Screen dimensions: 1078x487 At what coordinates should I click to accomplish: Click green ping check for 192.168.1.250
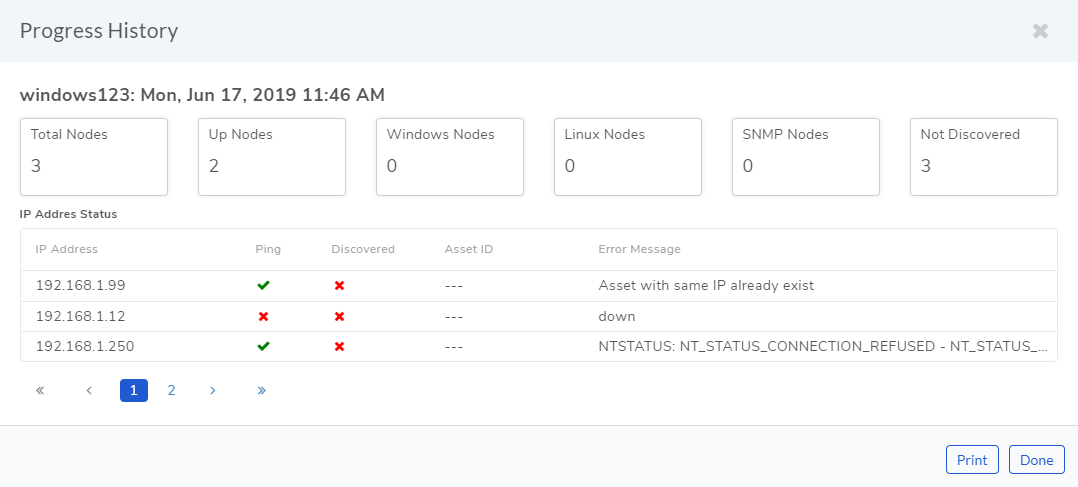pyautogui.click(x=263, y=347)
